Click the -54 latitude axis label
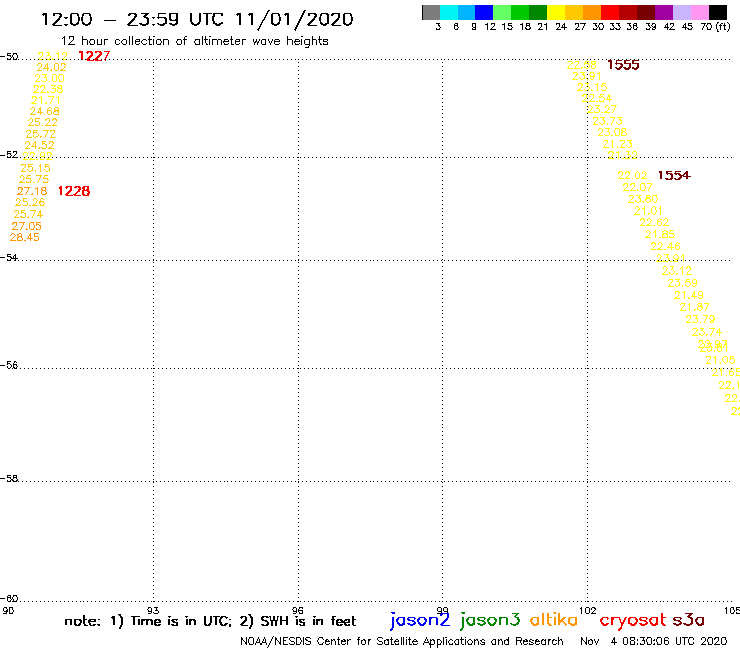 pos(9,258)
